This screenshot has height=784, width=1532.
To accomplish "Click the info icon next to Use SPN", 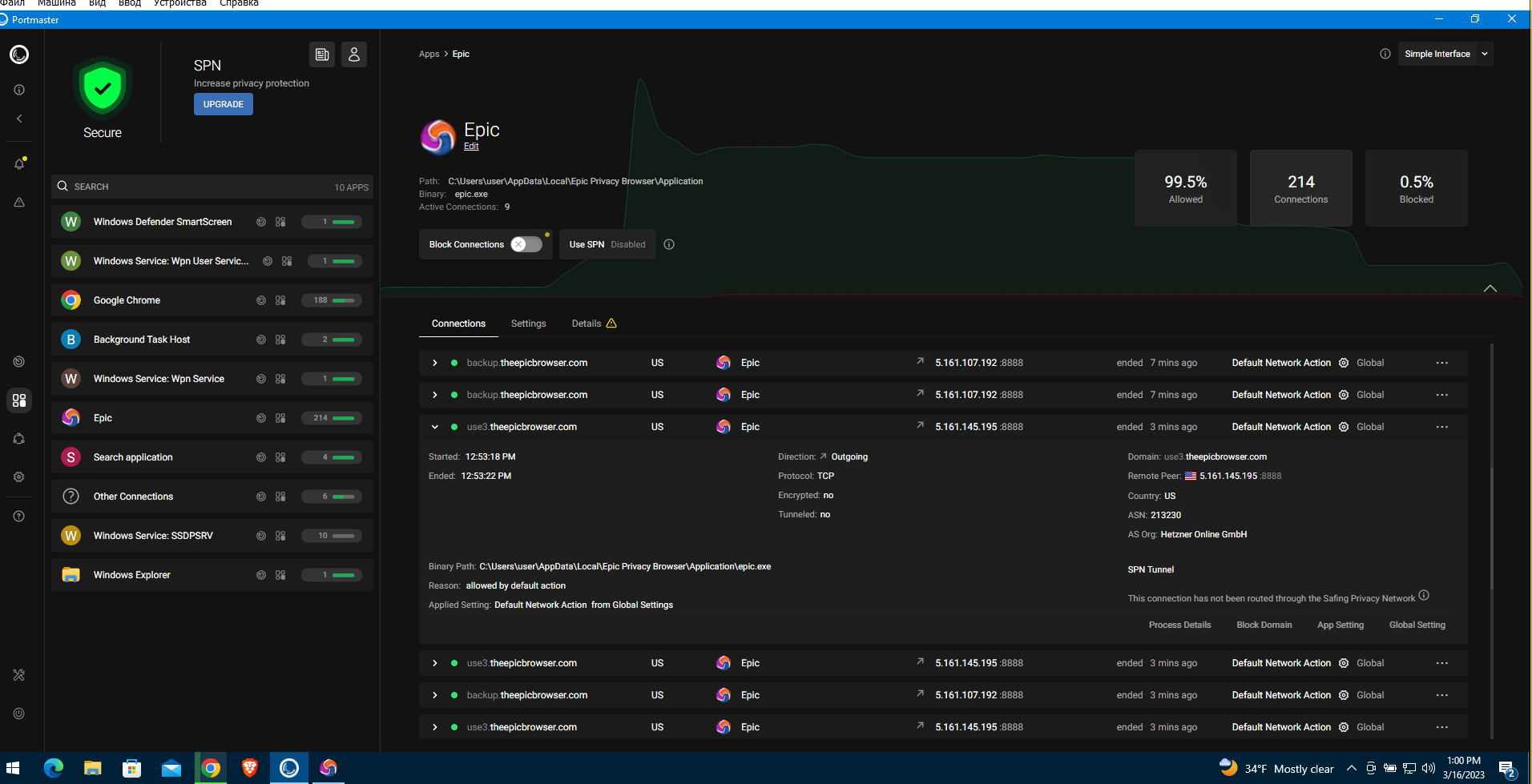I will click(669, 244).
